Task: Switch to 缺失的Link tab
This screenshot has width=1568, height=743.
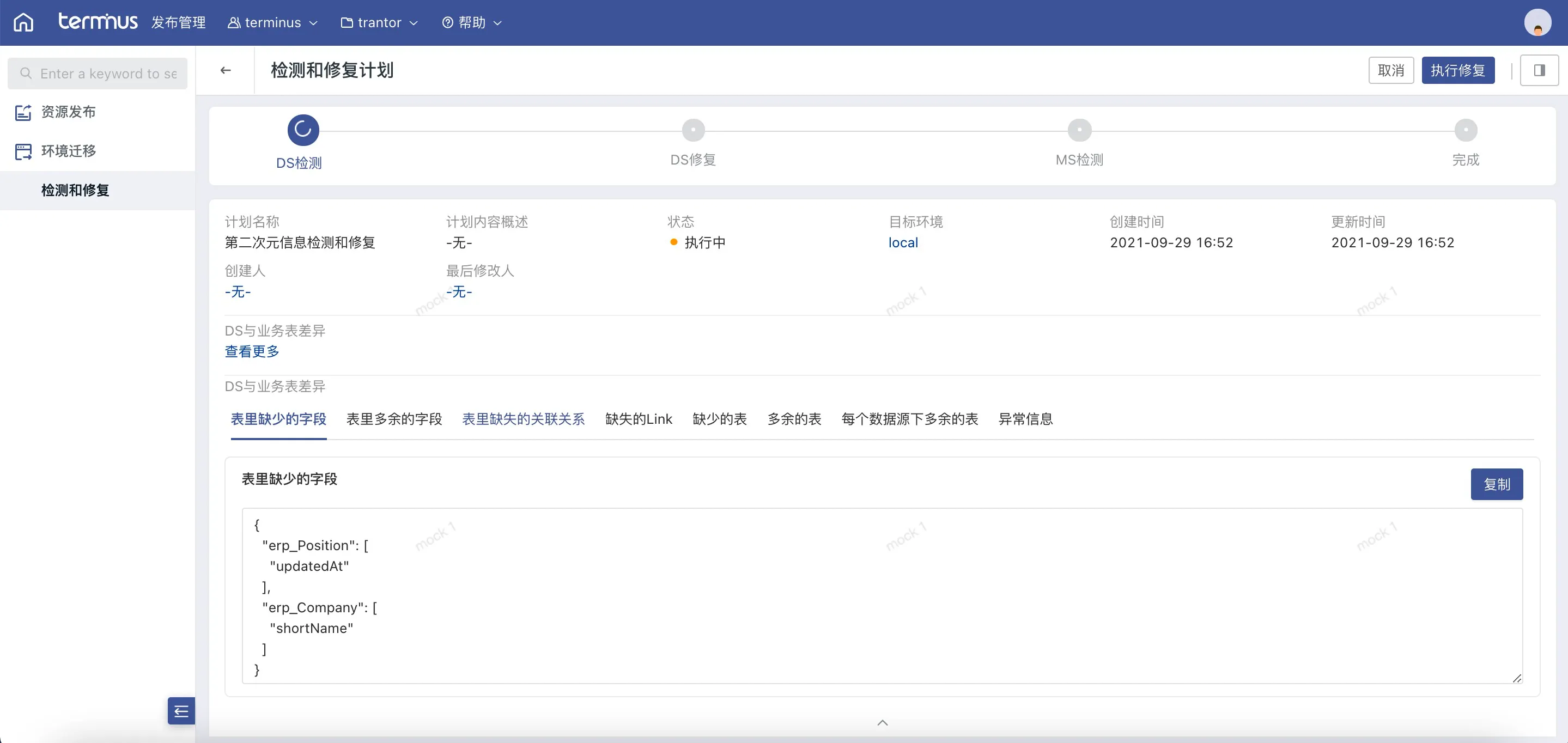Action: tap(639, 419)
